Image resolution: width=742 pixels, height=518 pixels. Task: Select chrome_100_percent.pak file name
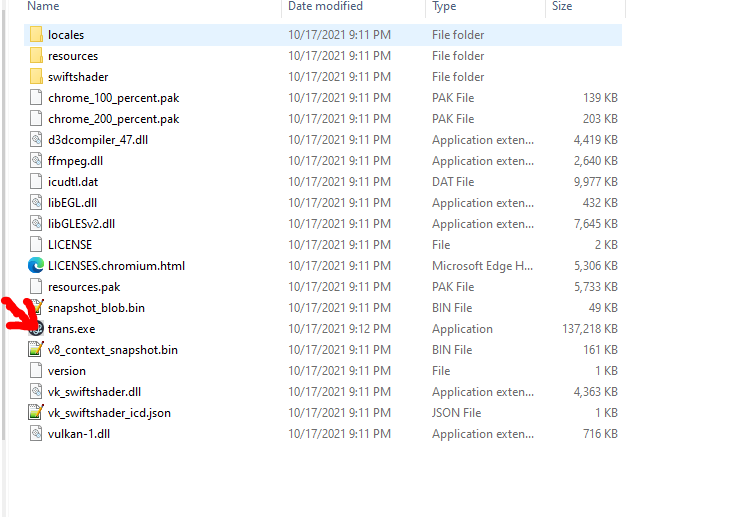click(x=114, y=98)
